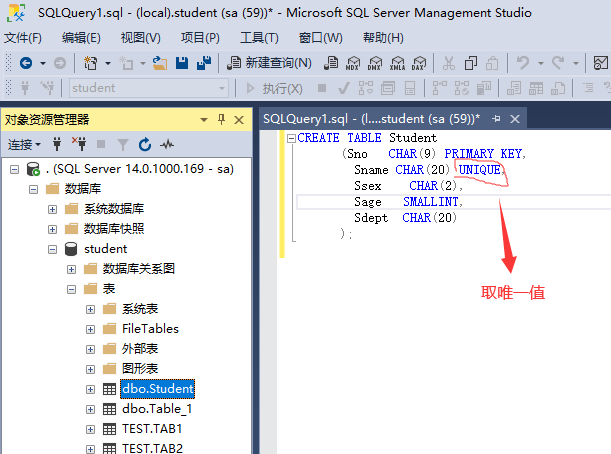Click the navigate Back arrow icon
The width and height of the screenshot is (611, 454).
(x=26, y=63)
